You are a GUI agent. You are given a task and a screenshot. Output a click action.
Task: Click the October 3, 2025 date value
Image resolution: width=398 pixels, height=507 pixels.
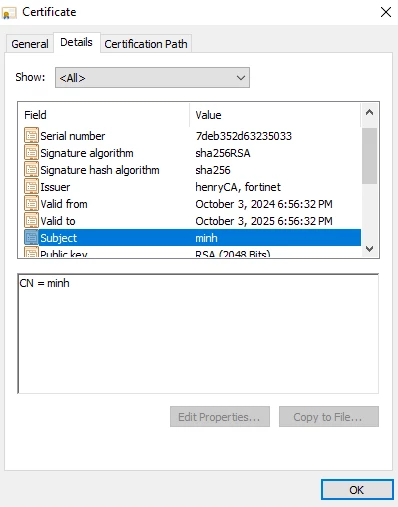[264, 221]
